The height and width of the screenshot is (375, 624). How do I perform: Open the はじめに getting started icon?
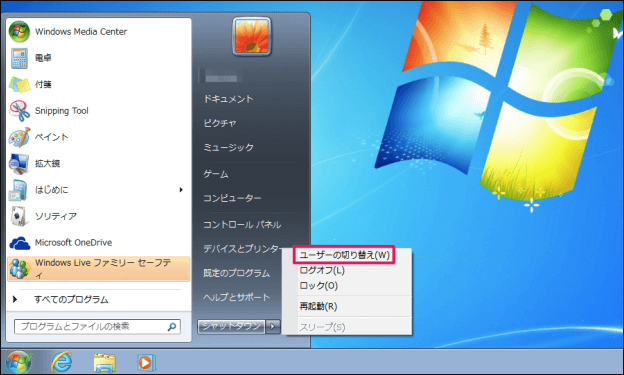point(18,190)
